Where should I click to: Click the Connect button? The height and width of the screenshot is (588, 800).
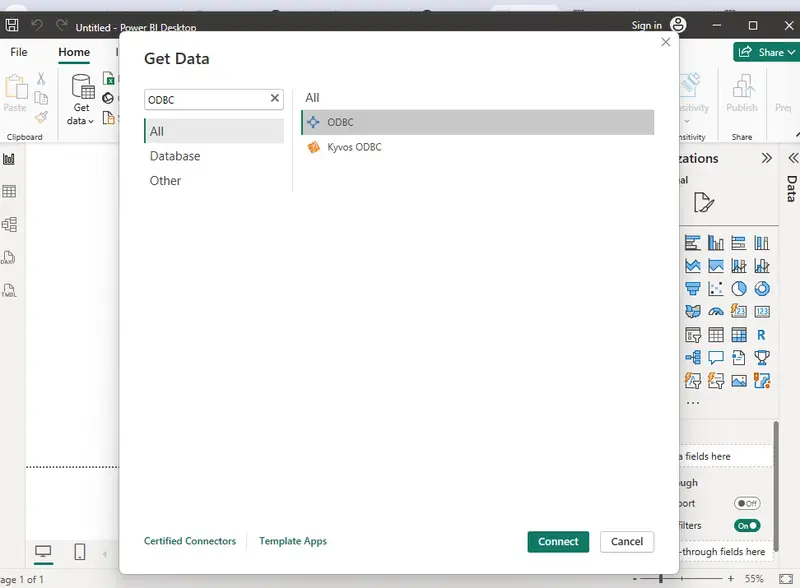(558, 542)
